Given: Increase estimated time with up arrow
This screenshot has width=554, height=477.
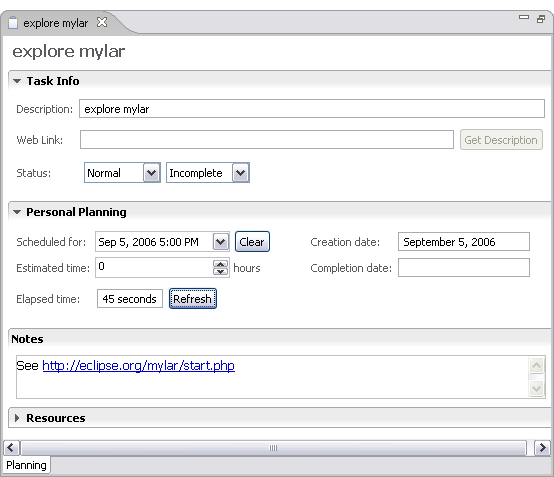Looking at the screenshot, I should click(220, 264).
